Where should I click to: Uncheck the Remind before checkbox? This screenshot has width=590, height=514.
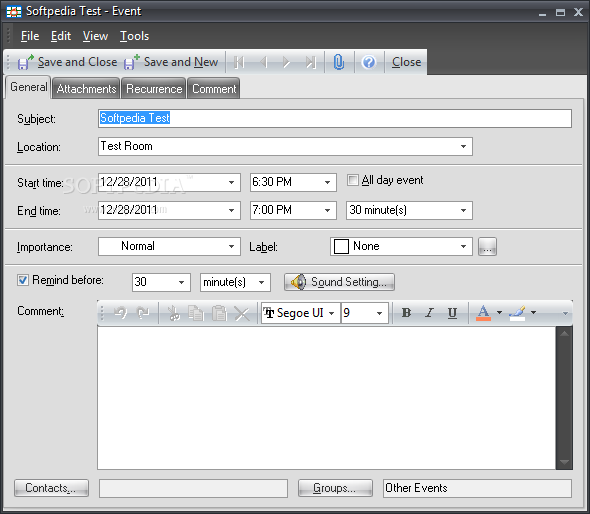click(23, 280)
